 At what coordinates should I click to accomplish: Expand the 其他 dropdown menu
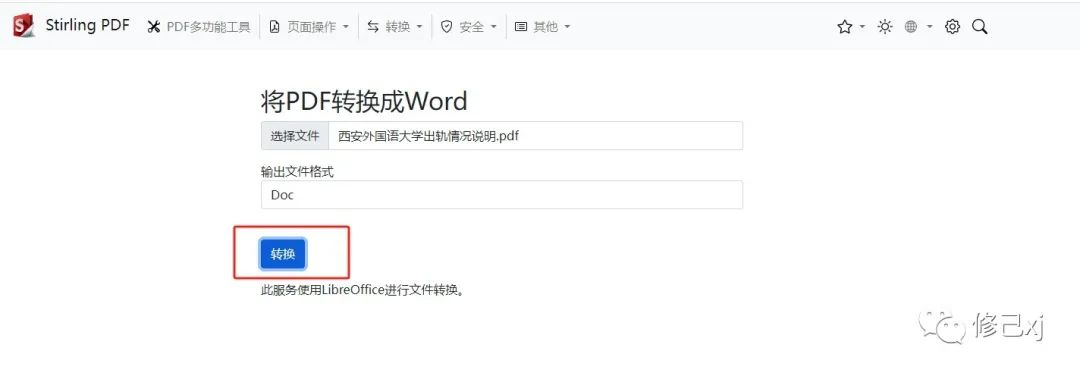click(x=543, y=27)
